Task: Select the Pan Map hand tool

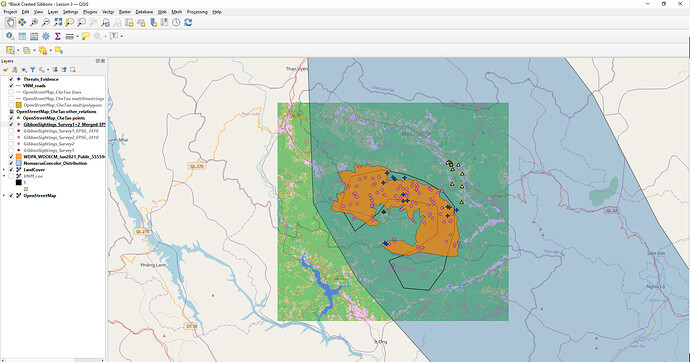Action: 10,22
